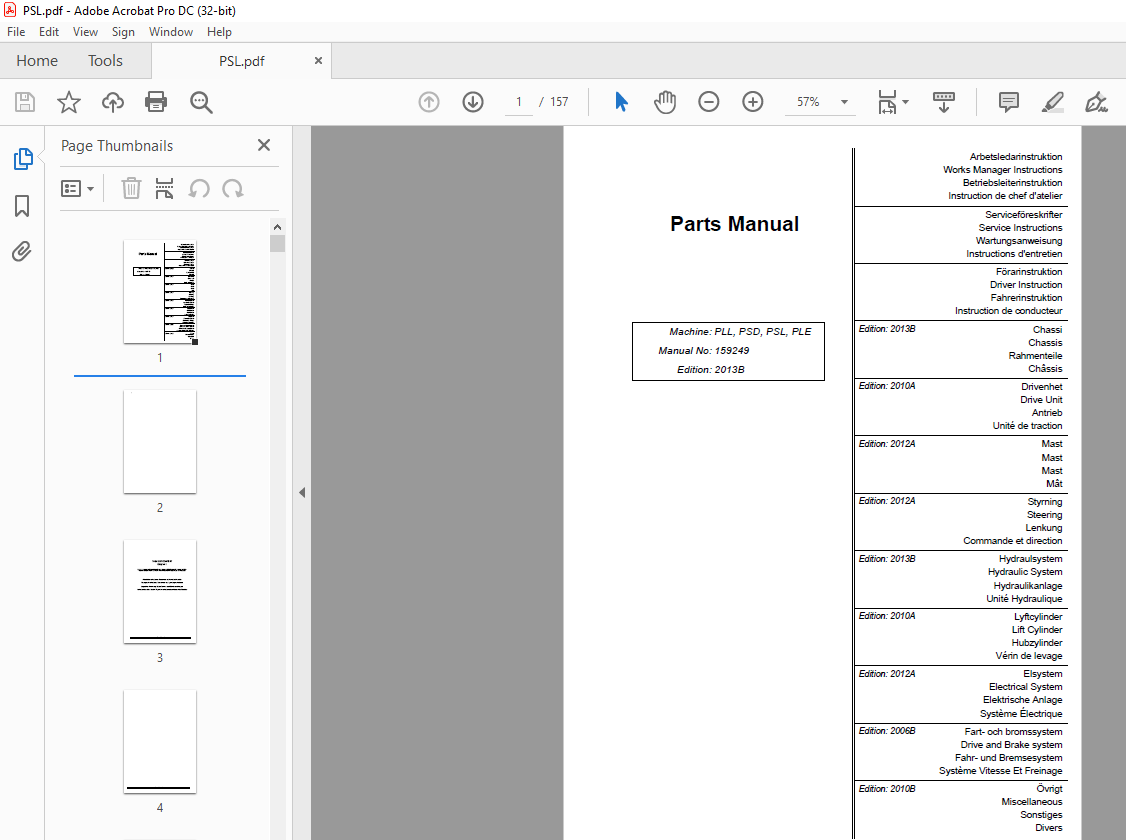Delete selected page with trash icon
The width and height of the screenshot is (1126, 840).
131,189
